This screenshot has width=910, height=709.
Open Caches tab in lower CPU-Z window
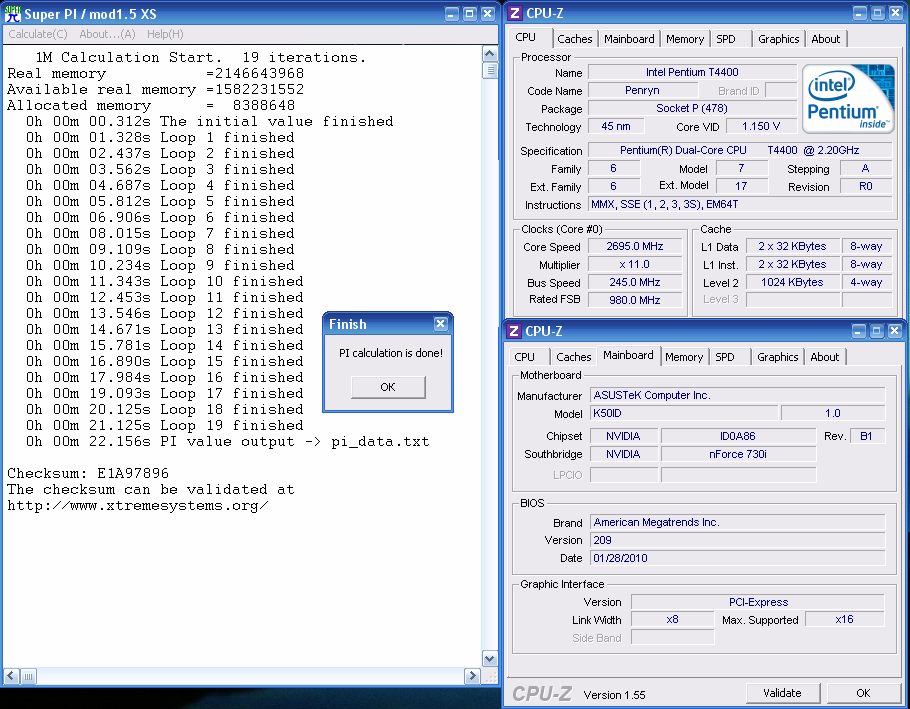pyautogui.click(x=573, y=357)
